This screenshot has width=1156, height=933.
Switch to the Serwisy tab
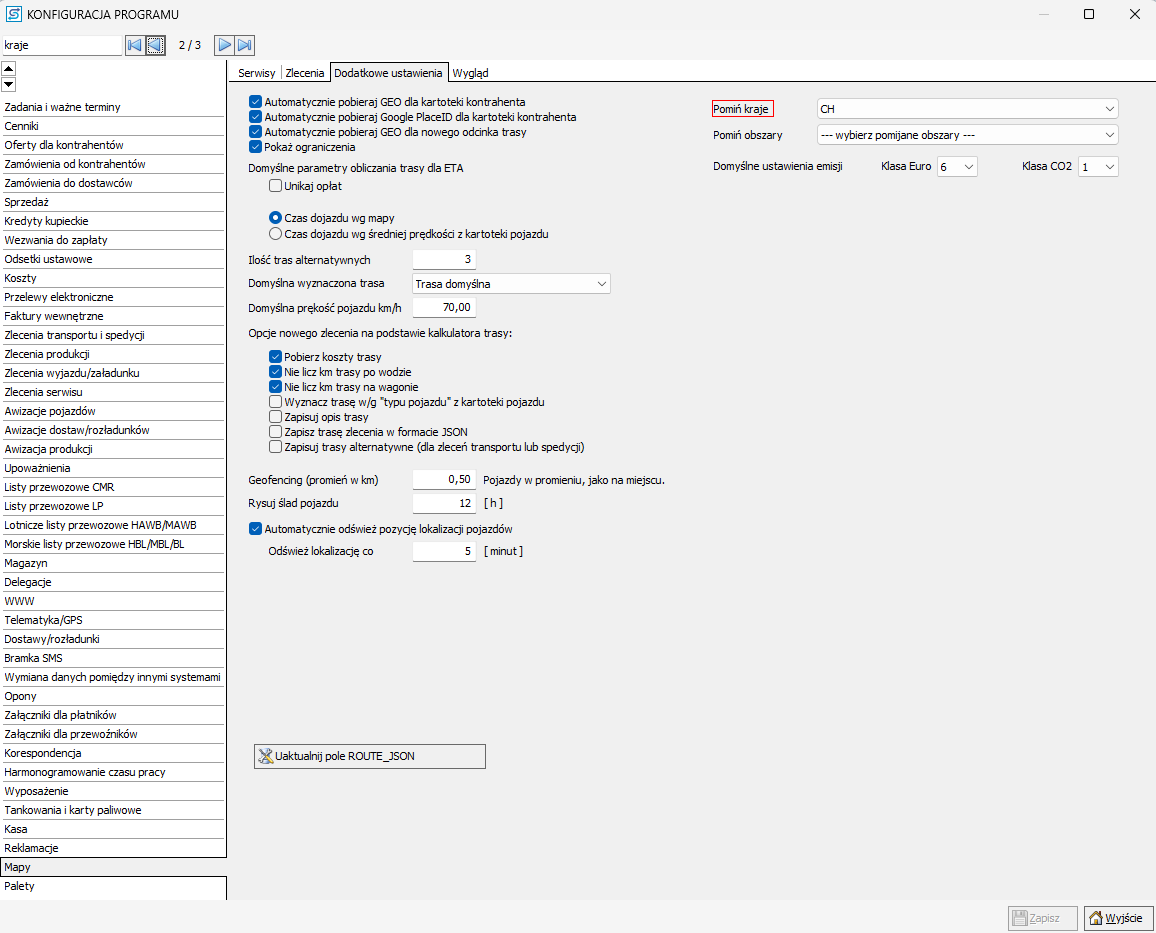(x=256, y=73)
